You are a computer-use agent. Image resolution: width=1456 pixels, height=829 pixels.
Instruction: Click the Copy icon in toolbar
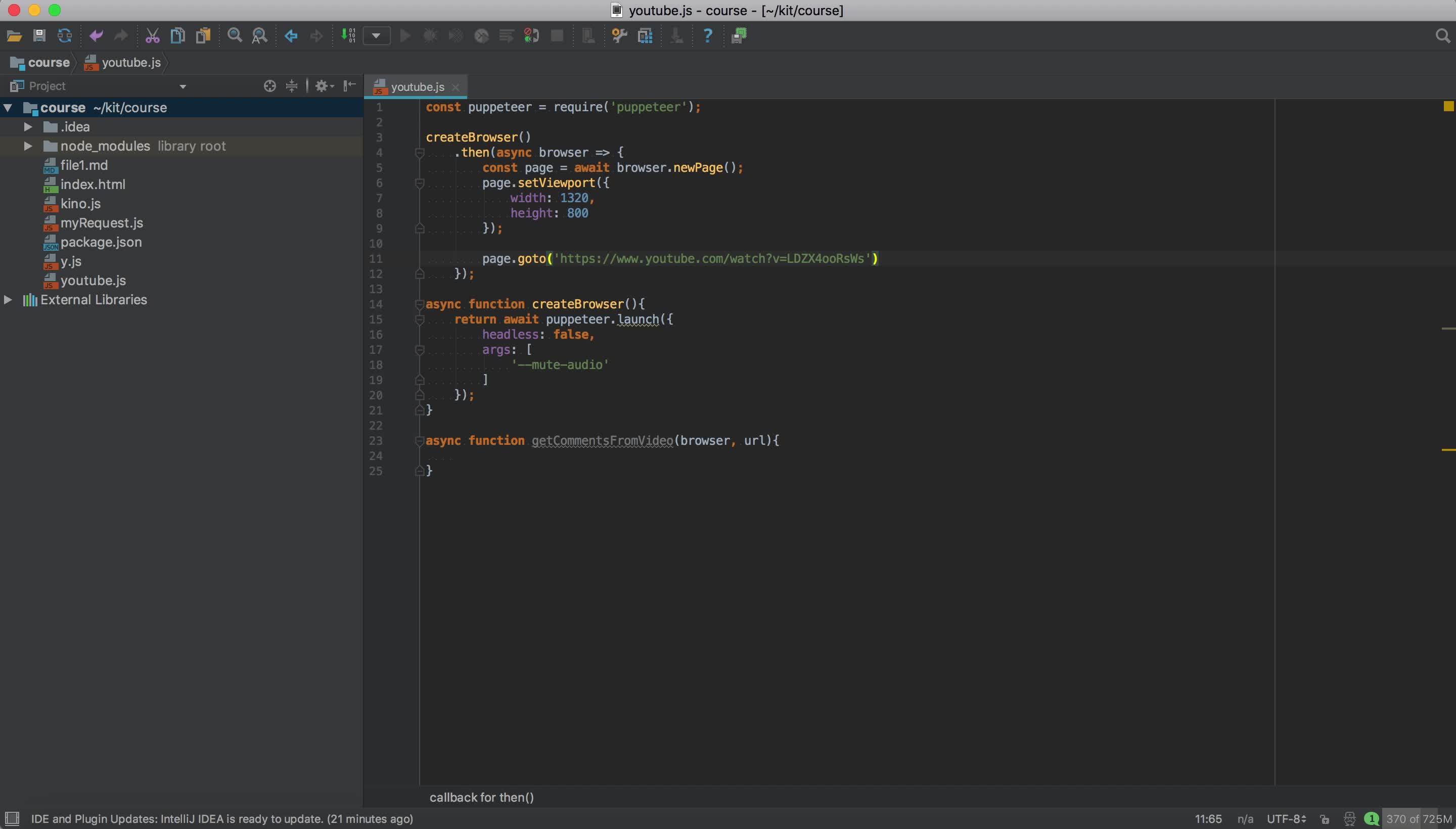[177, 36]
